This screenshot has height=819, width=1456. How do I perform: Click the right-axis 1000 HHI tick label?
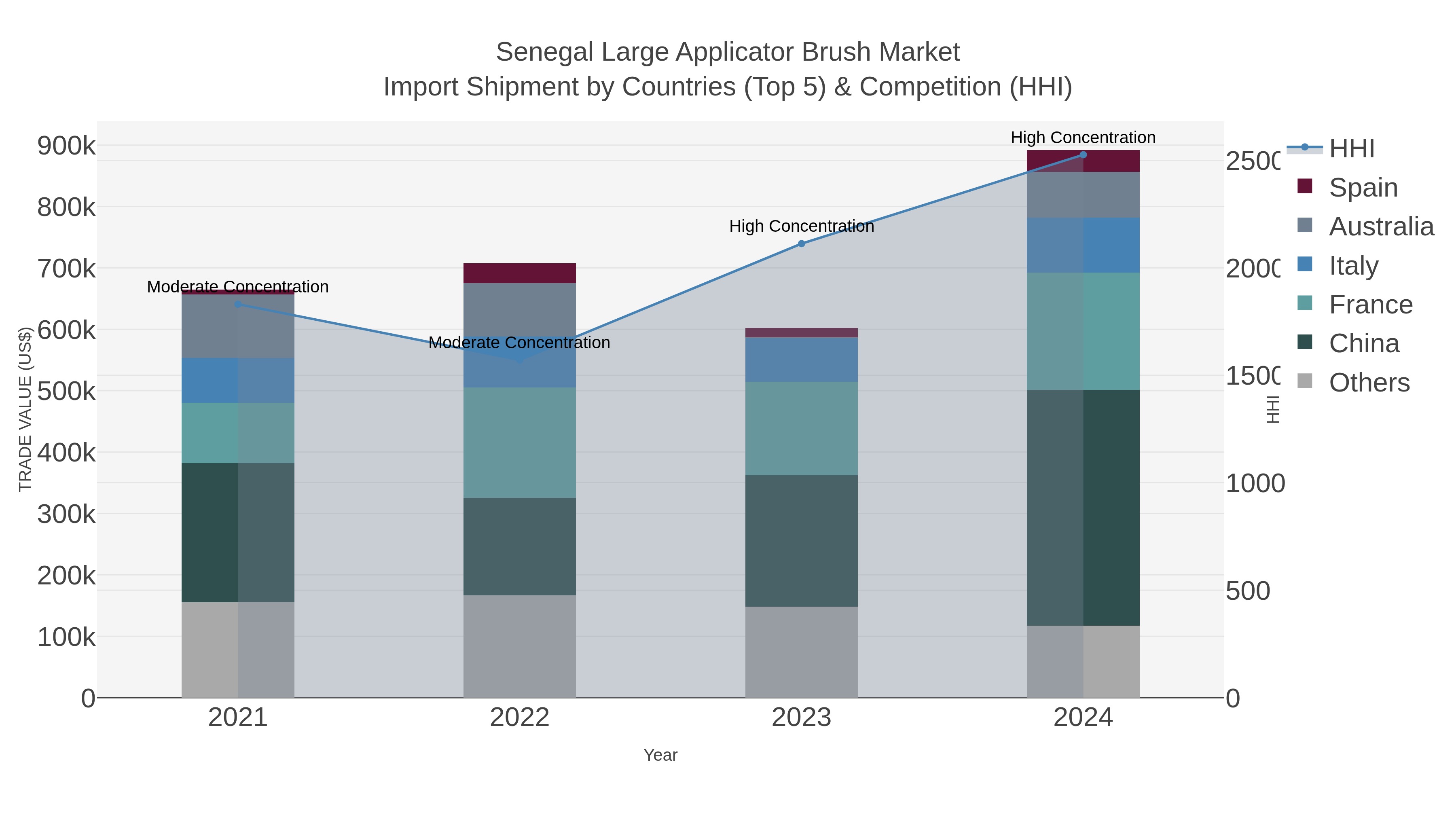click(1255, 484)
